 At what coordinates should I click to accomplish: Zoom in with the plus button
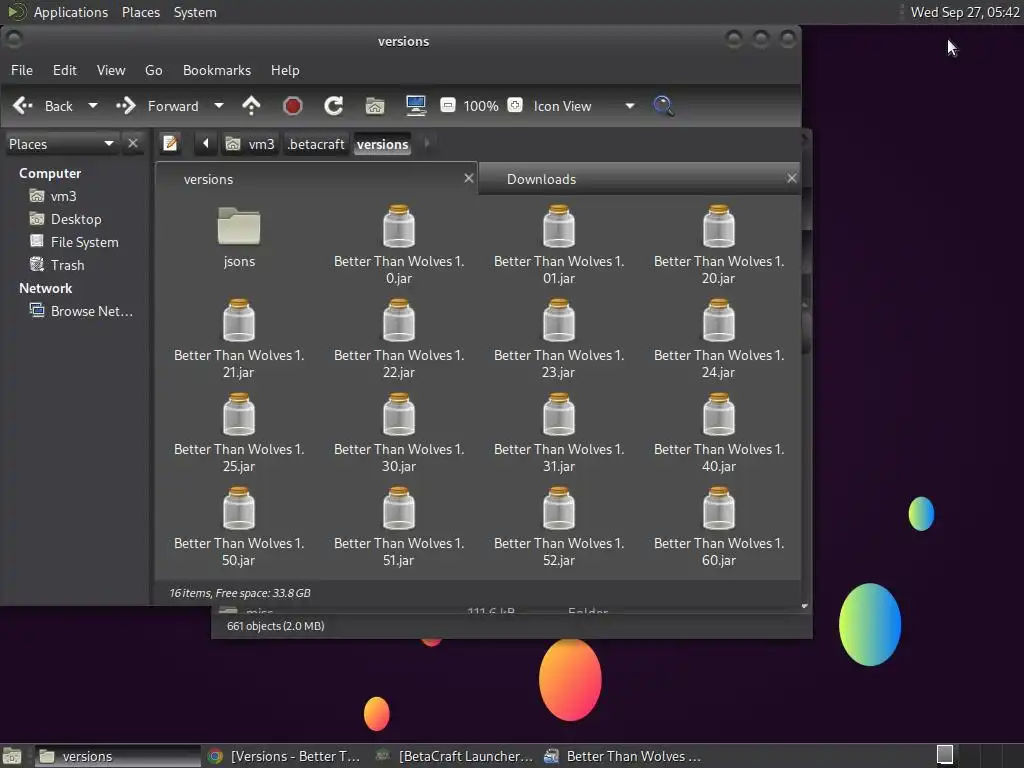[515, 105]
